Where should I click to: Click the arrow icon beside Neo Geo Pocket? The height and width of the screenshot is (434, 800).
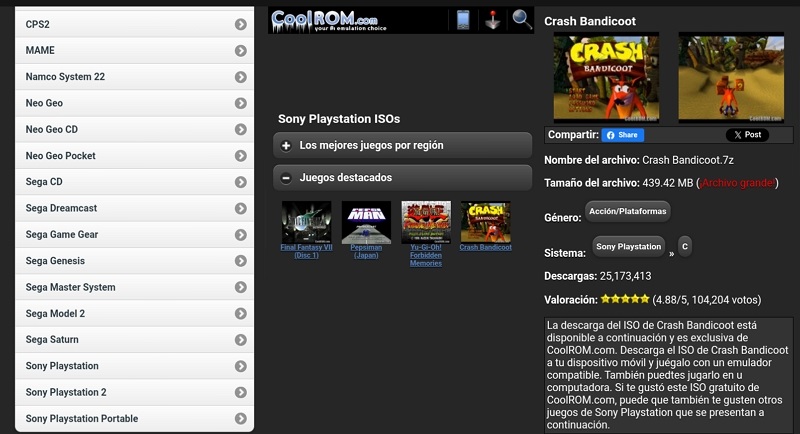[x=241, y=156]
